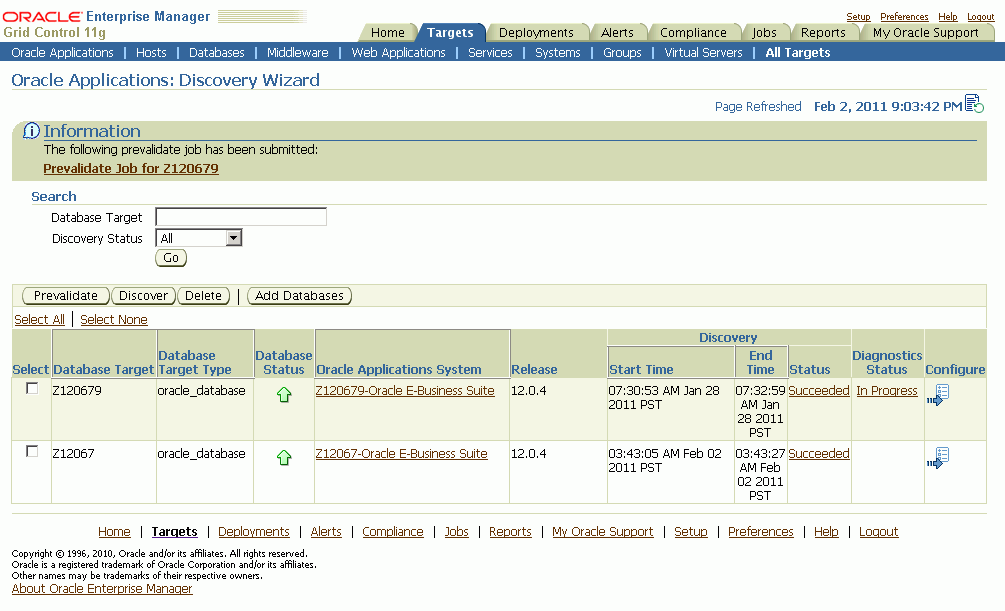Click the Logout link in the top header
Image resolution: width=1005 pixels, height=611 pixels.
tap(981, 17)
